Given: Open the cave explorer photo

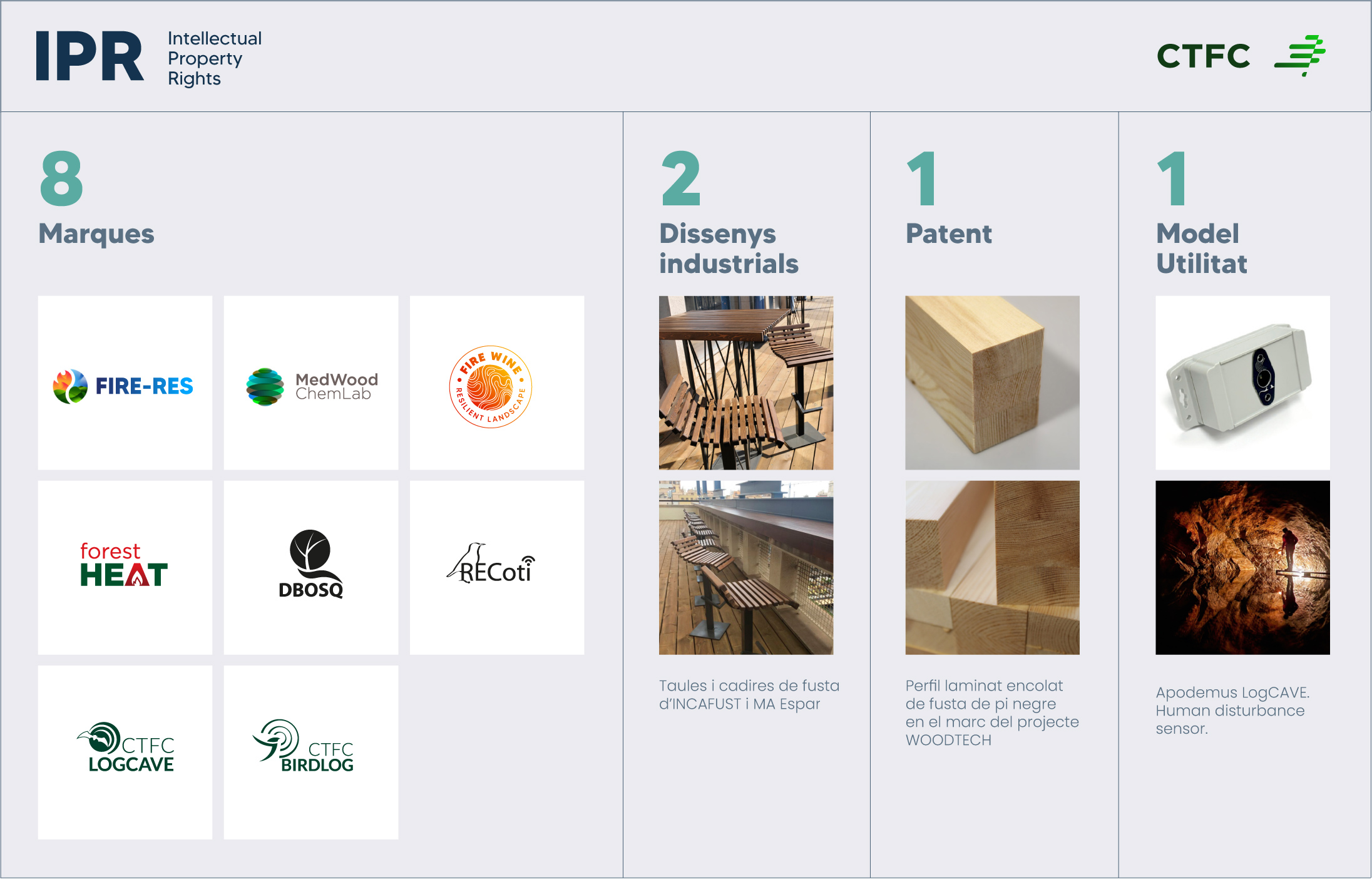Looking at the screenshot, I should 1242,567.
